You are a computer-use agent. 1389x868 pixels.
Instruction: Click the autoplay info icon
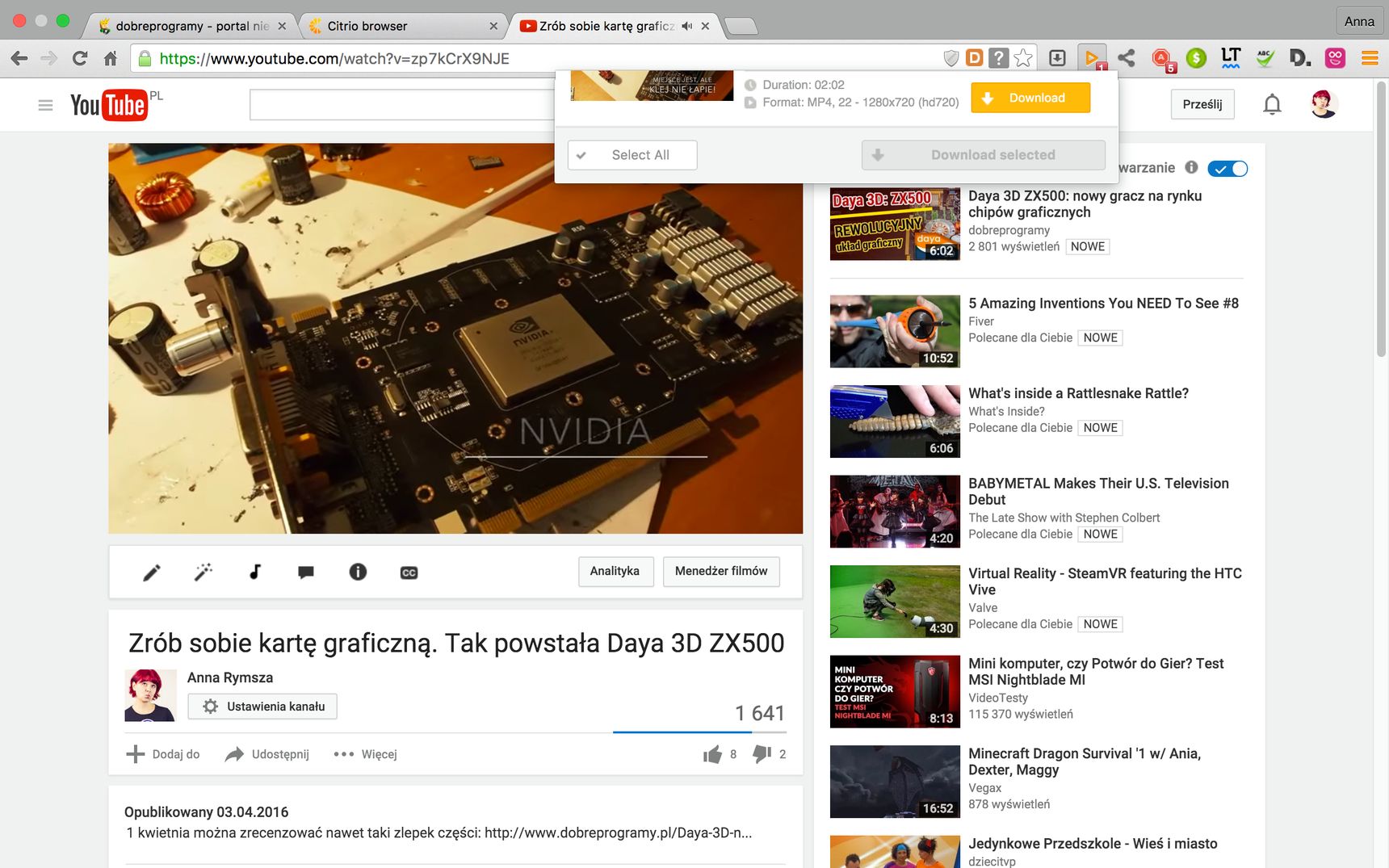(x=1191, y=167)
